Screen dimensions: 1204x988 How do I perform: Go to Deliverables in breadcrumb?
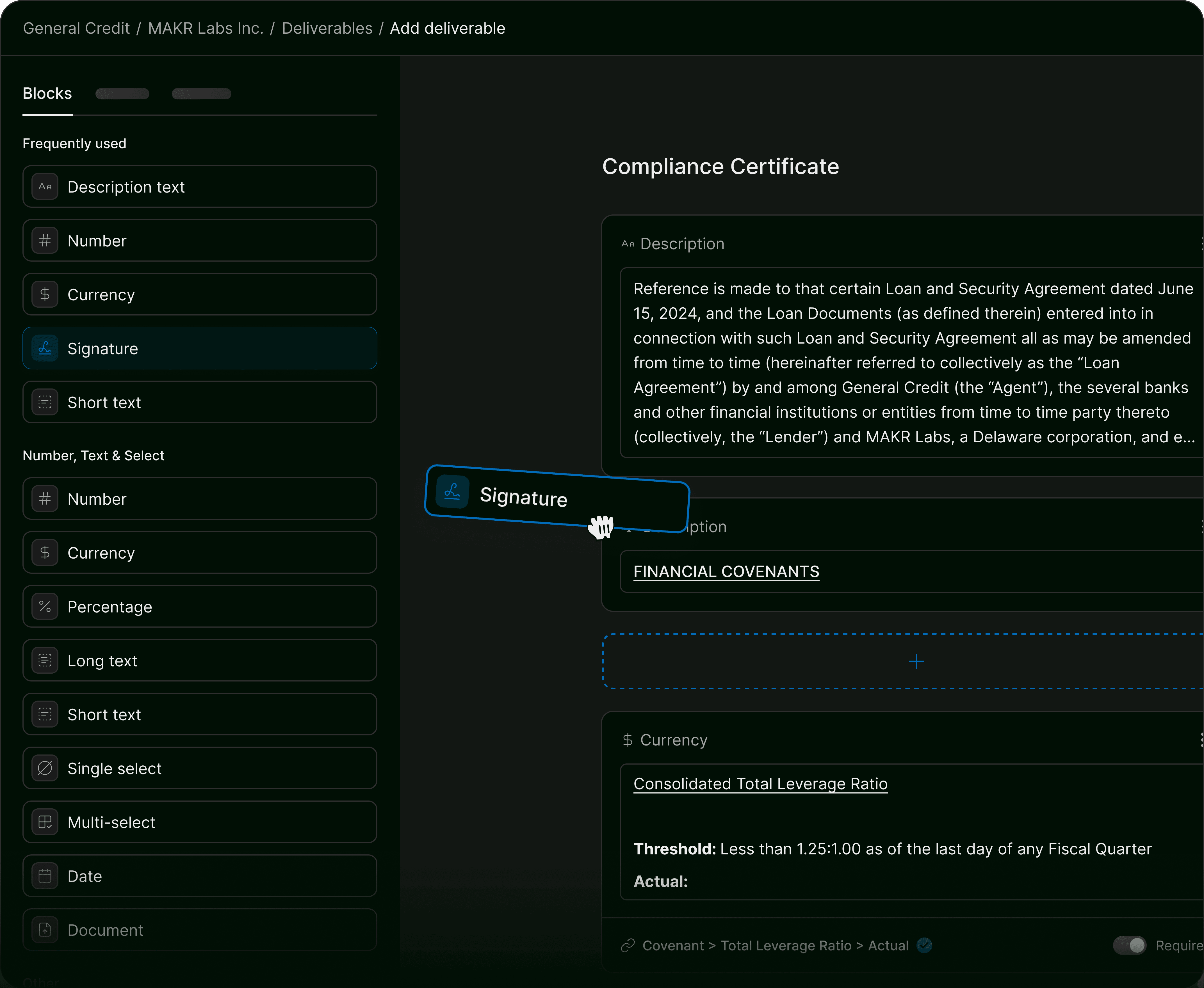point(327,28)
